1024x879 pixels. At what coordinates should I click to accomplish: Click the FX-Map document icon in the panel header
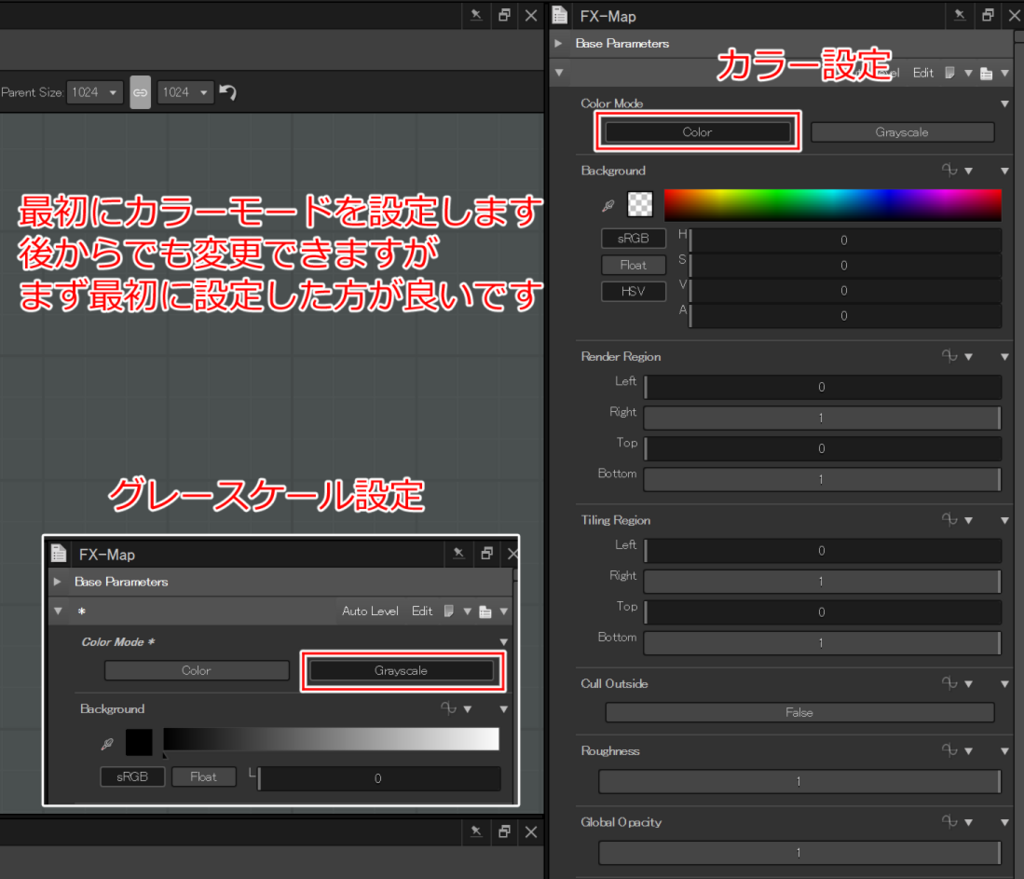(561, 15)
